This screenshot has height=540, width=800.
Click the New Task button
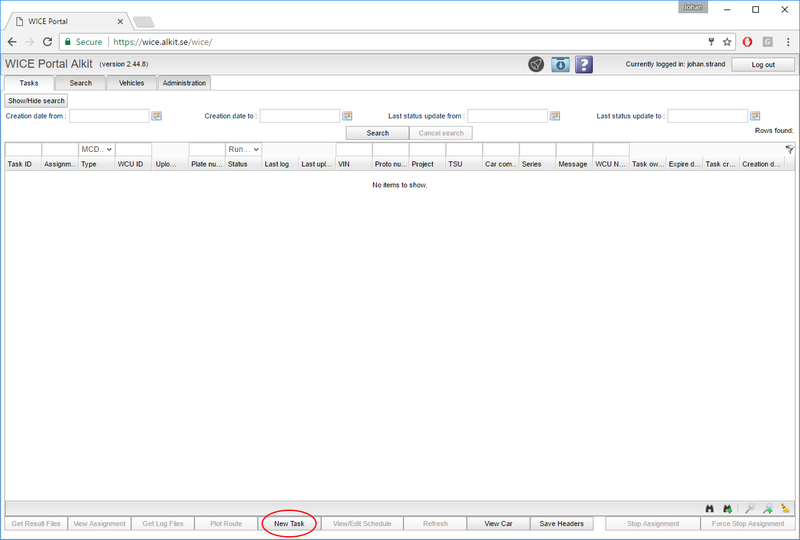pyautogui.click(x=289, y=523)
